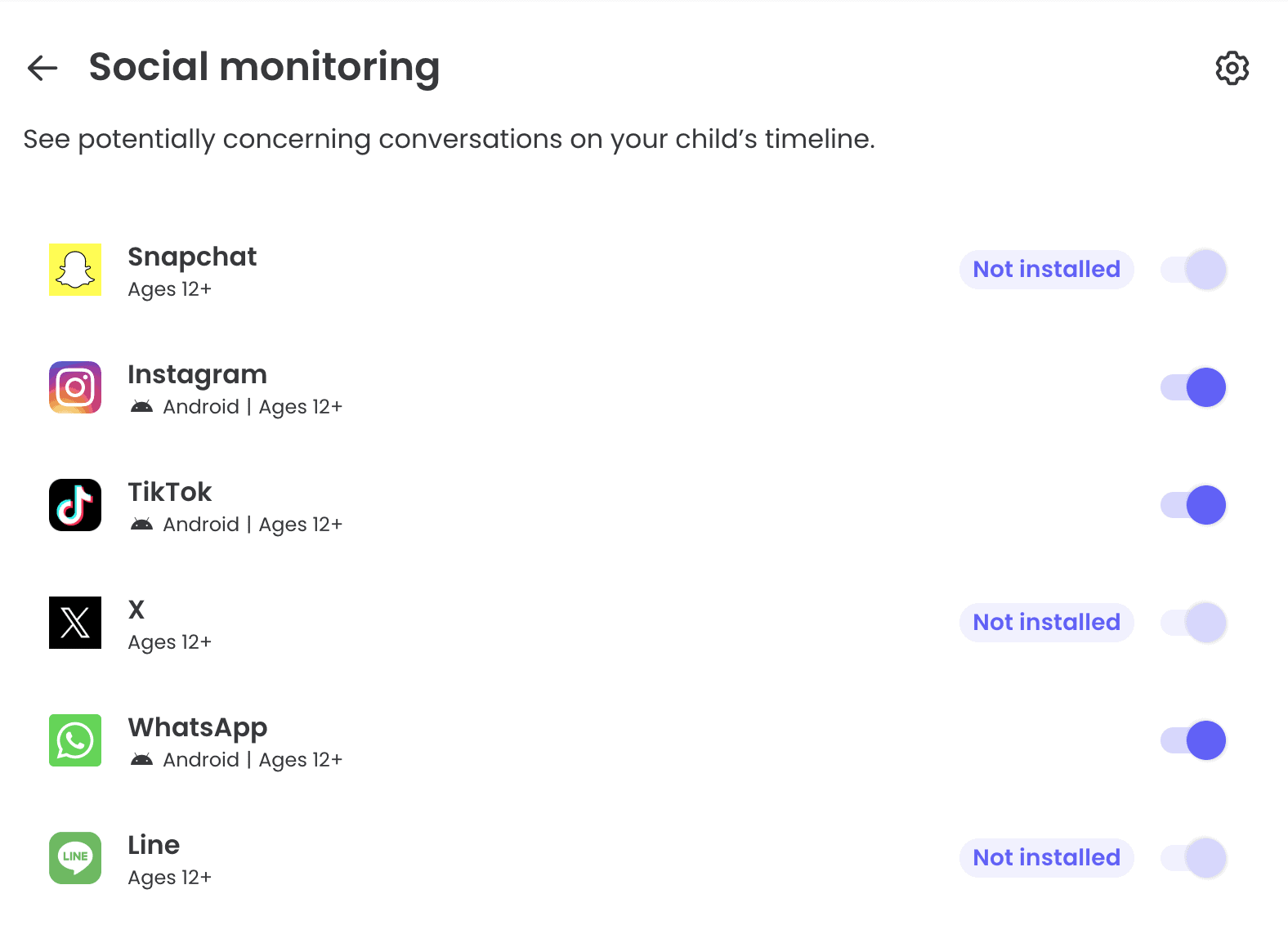Image resolution: width=1288 pixels, height=943 pixels.
Task: Click the Line app icon
Action: [x=74, y=858]
